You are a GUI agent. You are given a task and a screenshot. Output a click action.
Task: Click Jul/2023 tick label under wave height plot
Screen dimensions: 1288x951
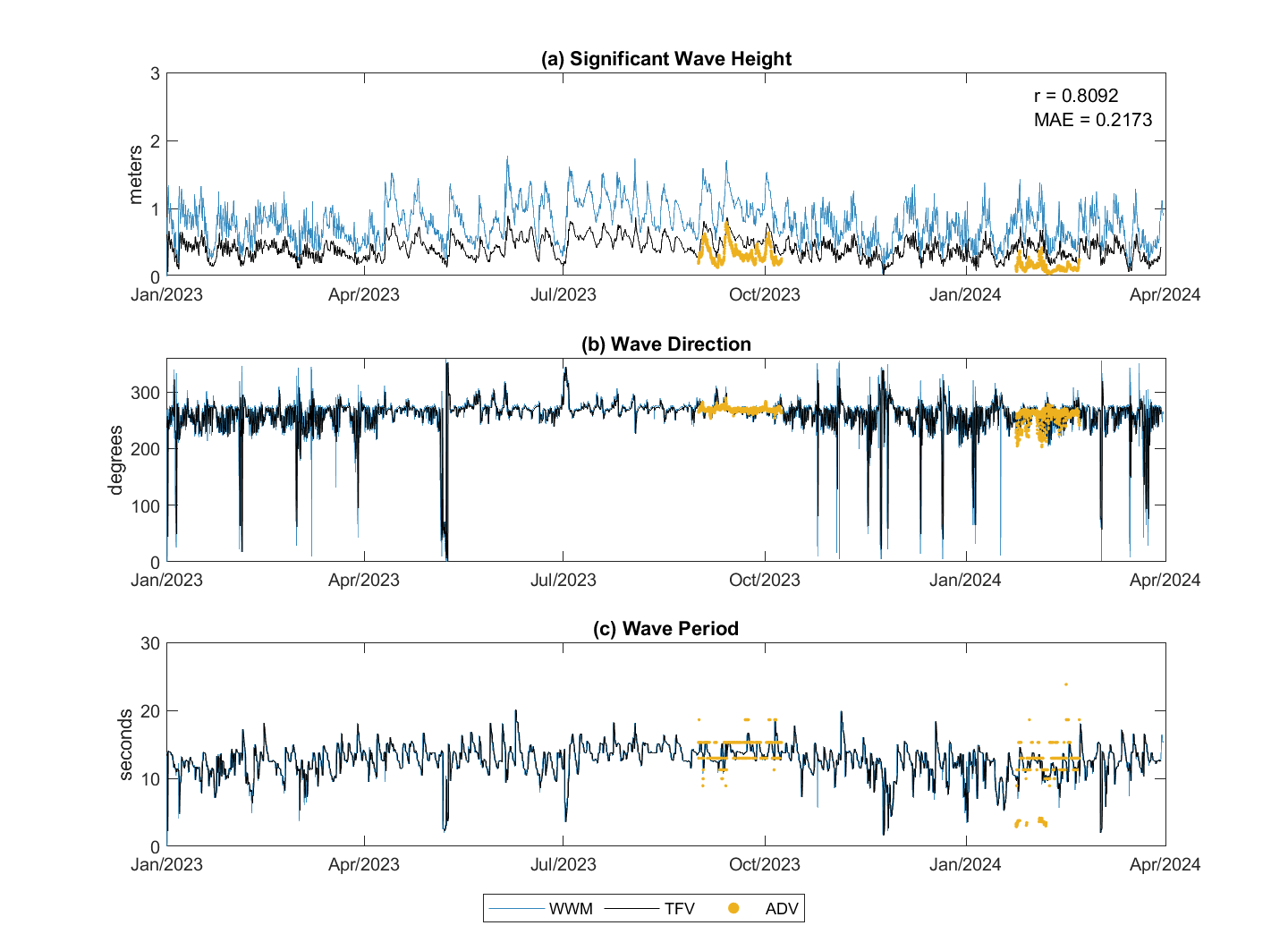pos(563,294)
